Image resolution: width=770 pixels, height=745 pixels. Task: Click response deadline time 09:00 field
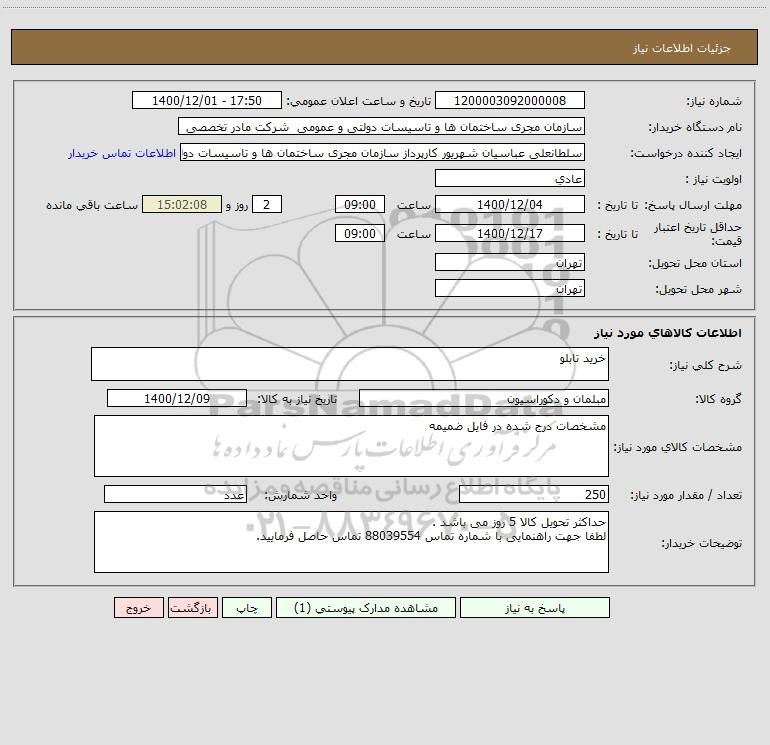pos(359,204)
